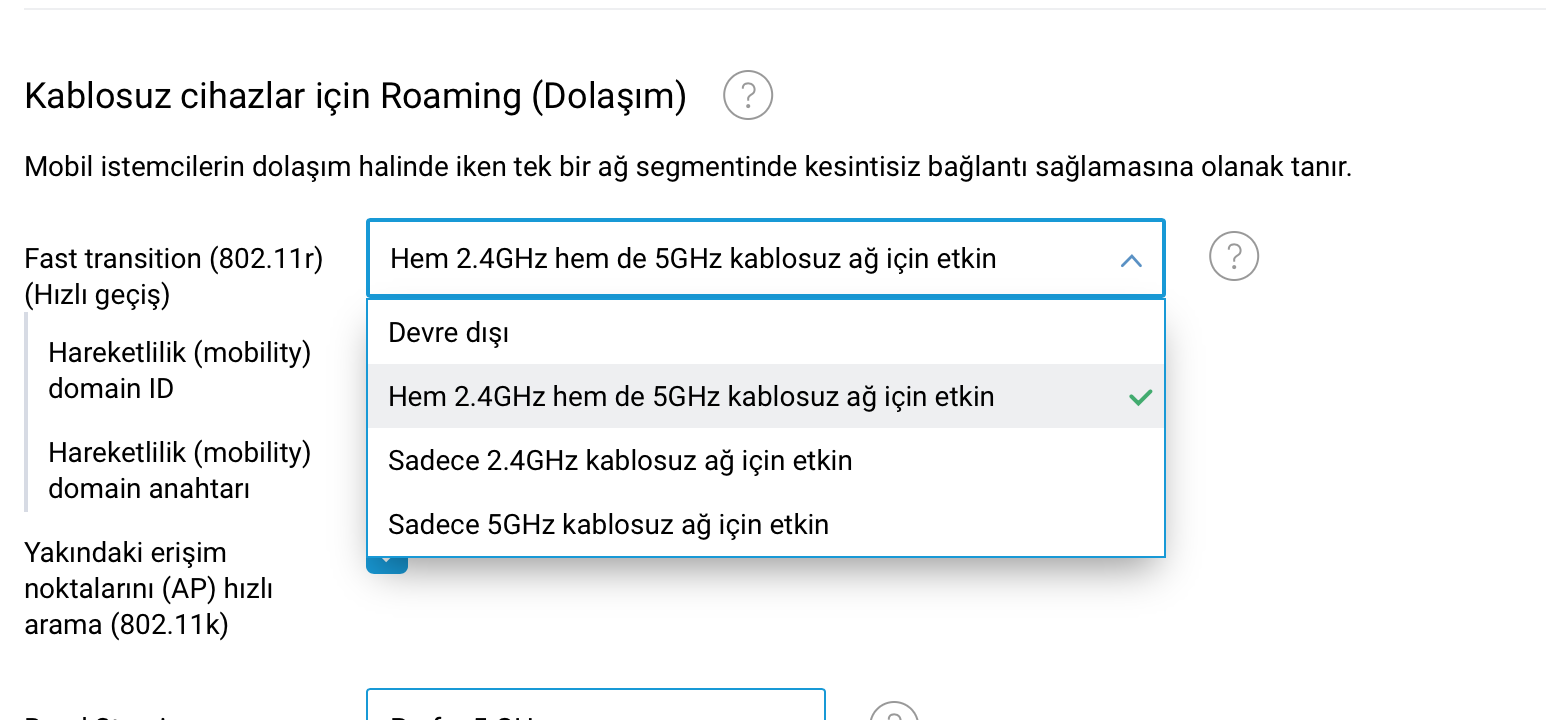Open help icon beside the Roaming (Dolaşım) heading

pyautogui.click(x=747, y=96)
